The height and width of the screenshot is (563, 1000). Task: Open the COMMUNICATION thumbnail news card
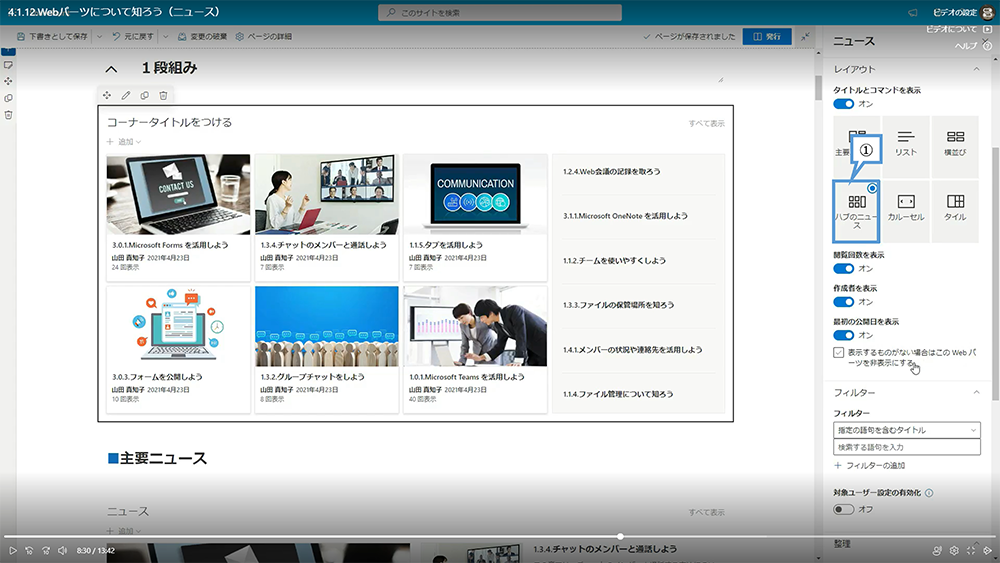tap(475, 217)
